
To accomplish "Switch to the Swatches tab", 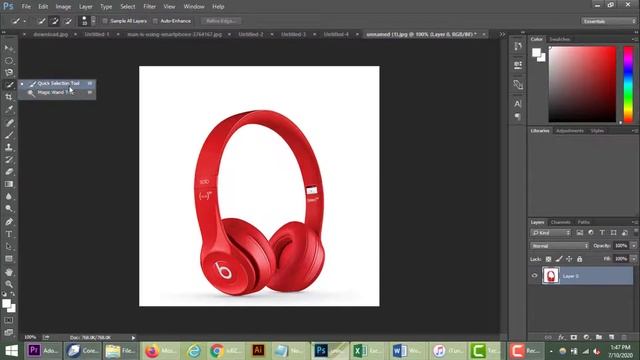I will 559,39.
